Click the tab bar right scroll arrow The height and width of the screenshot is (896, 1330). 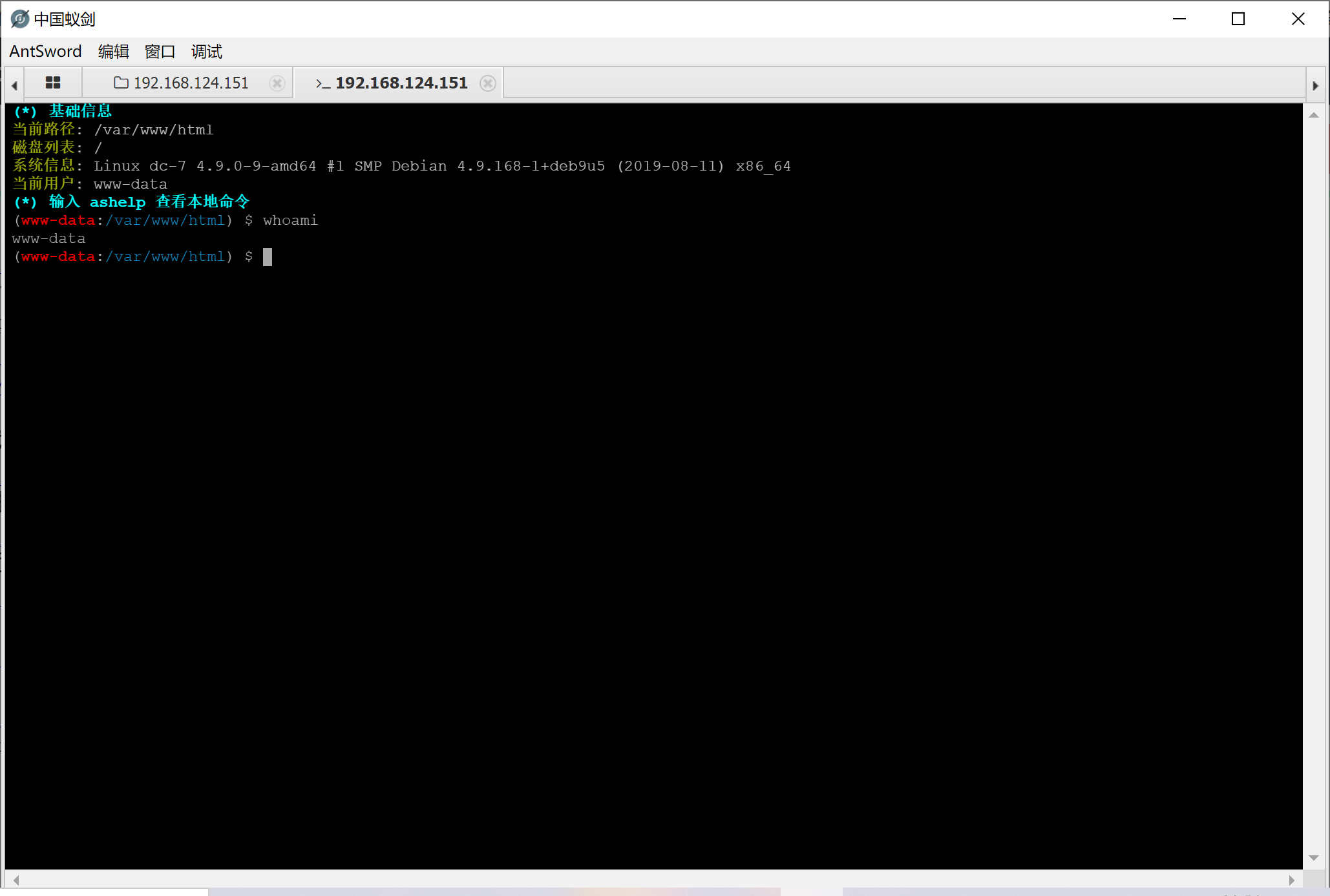pos(1315,85)
